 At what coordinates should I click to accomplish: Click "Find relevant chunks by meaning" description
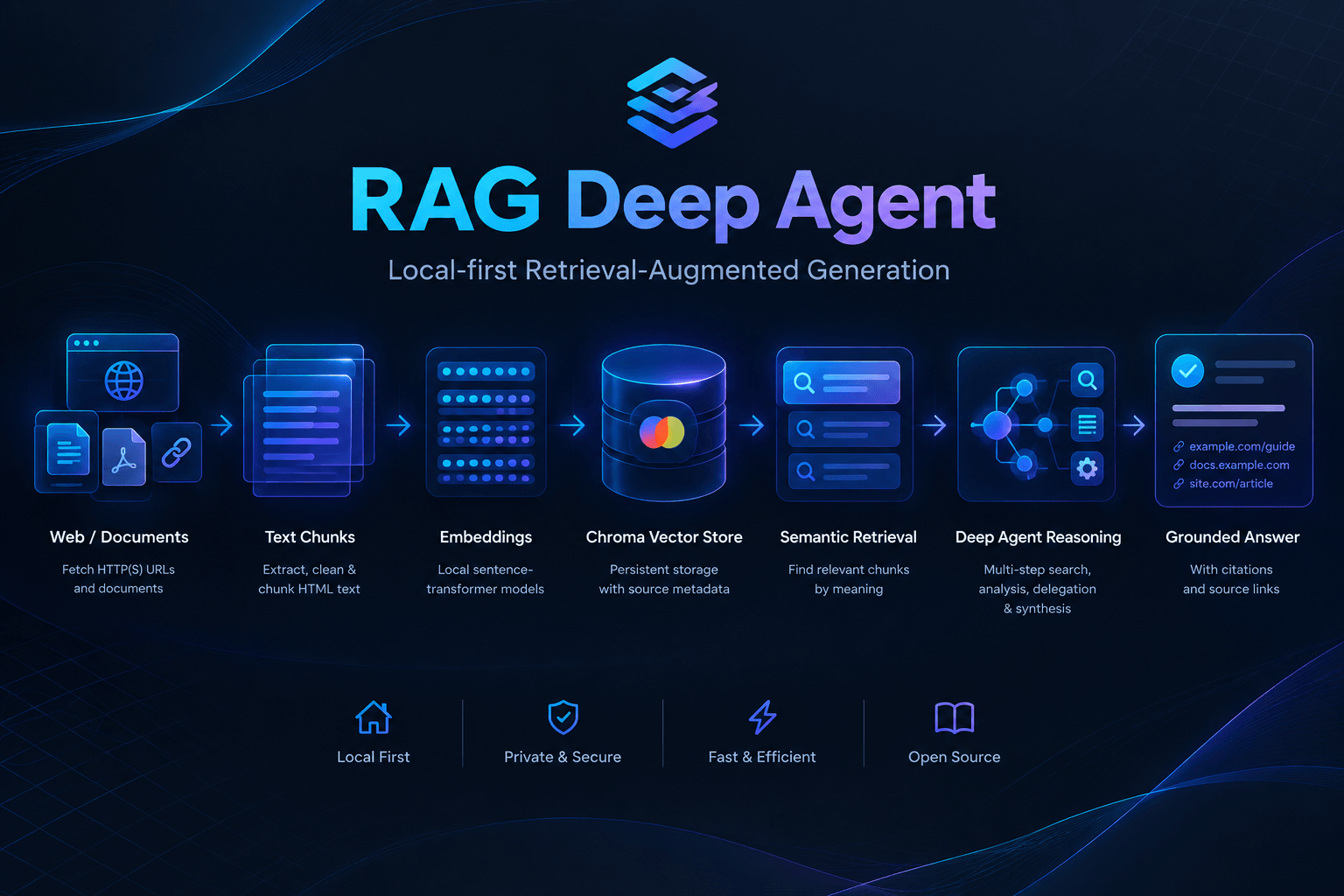[x=849, y=579]
